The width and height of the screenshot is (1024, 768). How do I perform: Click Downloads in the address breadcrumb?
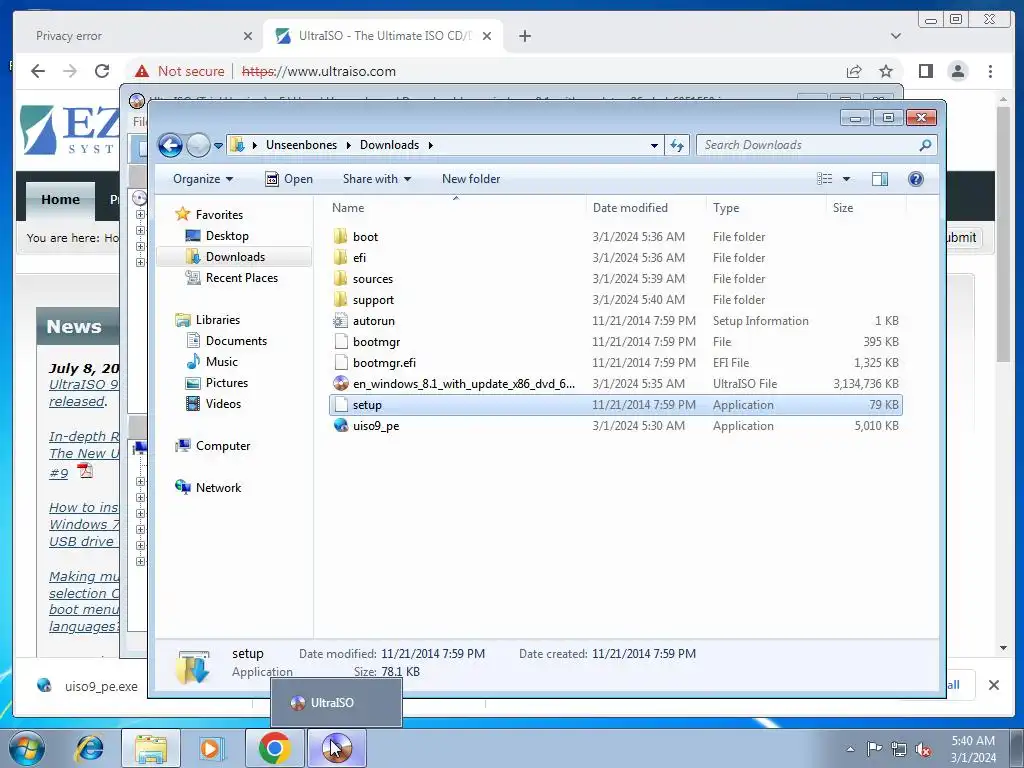[389, 145]
